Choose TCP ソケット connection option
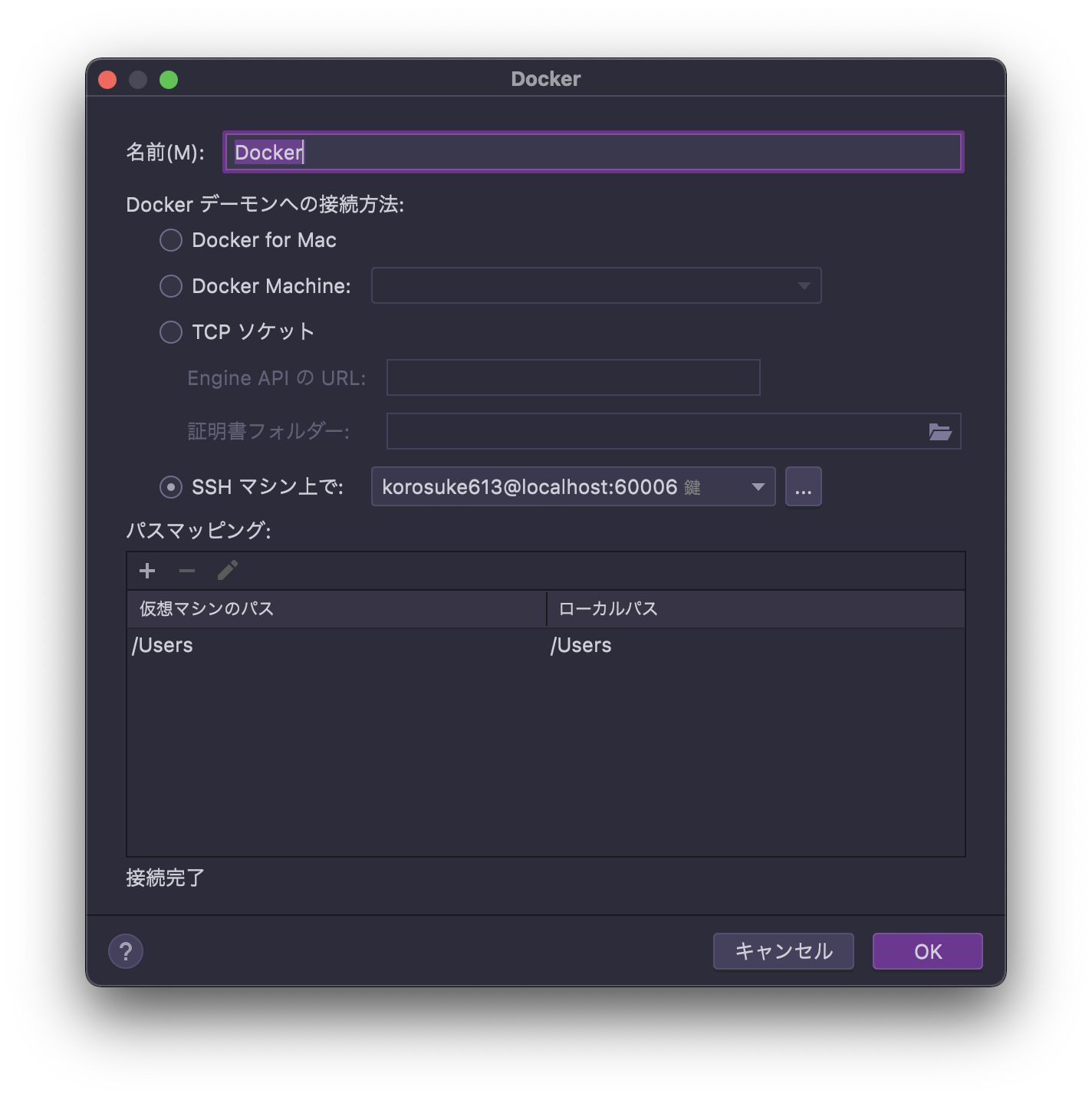The height and width of the screenshot is (1100, 1092). [171, 332]
